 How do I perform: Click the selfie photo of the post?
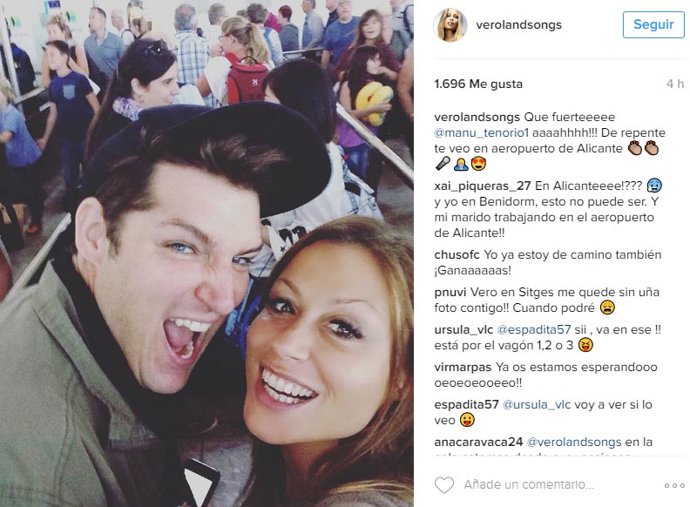point(207,254)
